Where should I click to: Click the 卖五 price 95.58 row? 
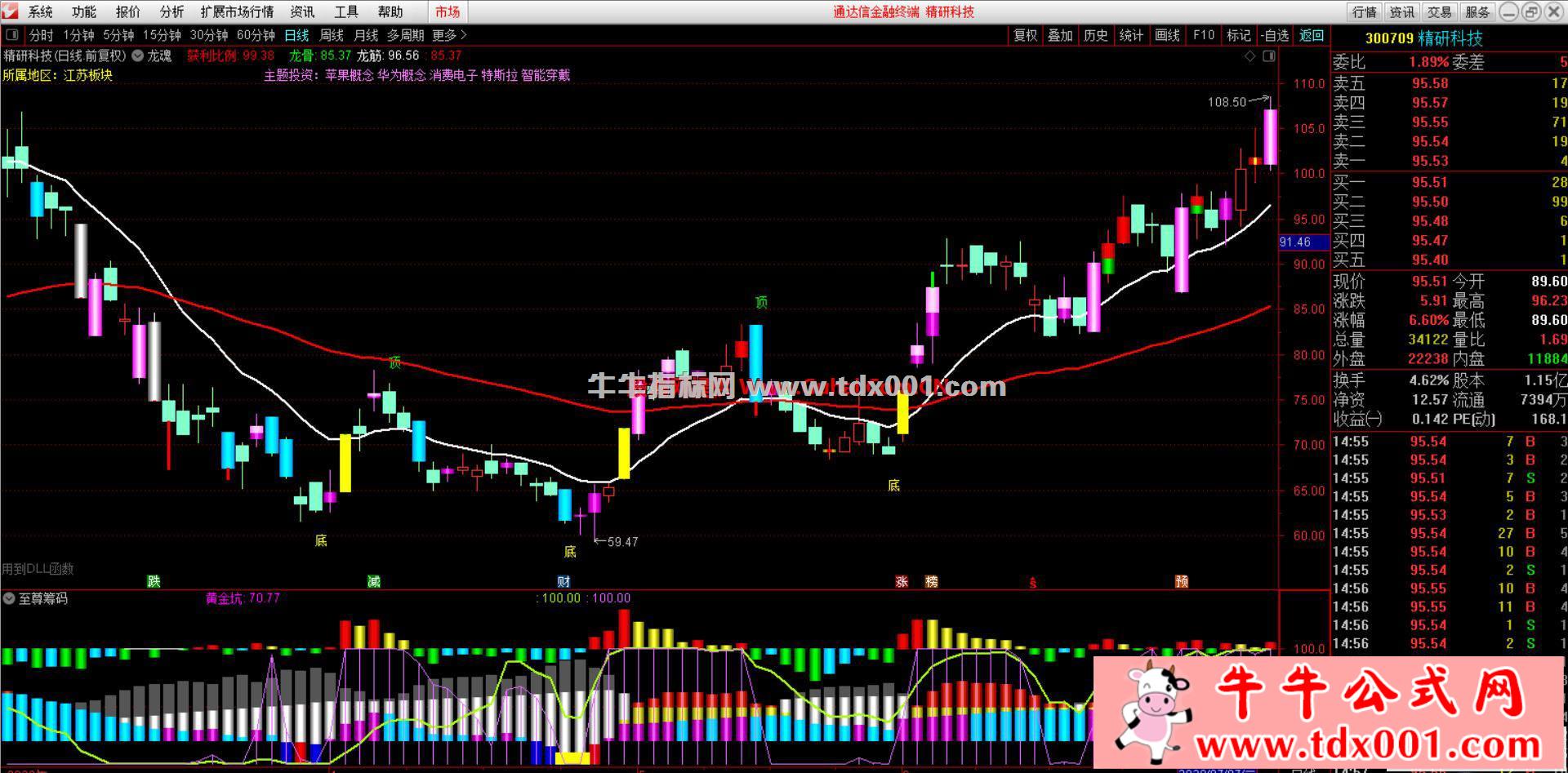[1450, 83]
